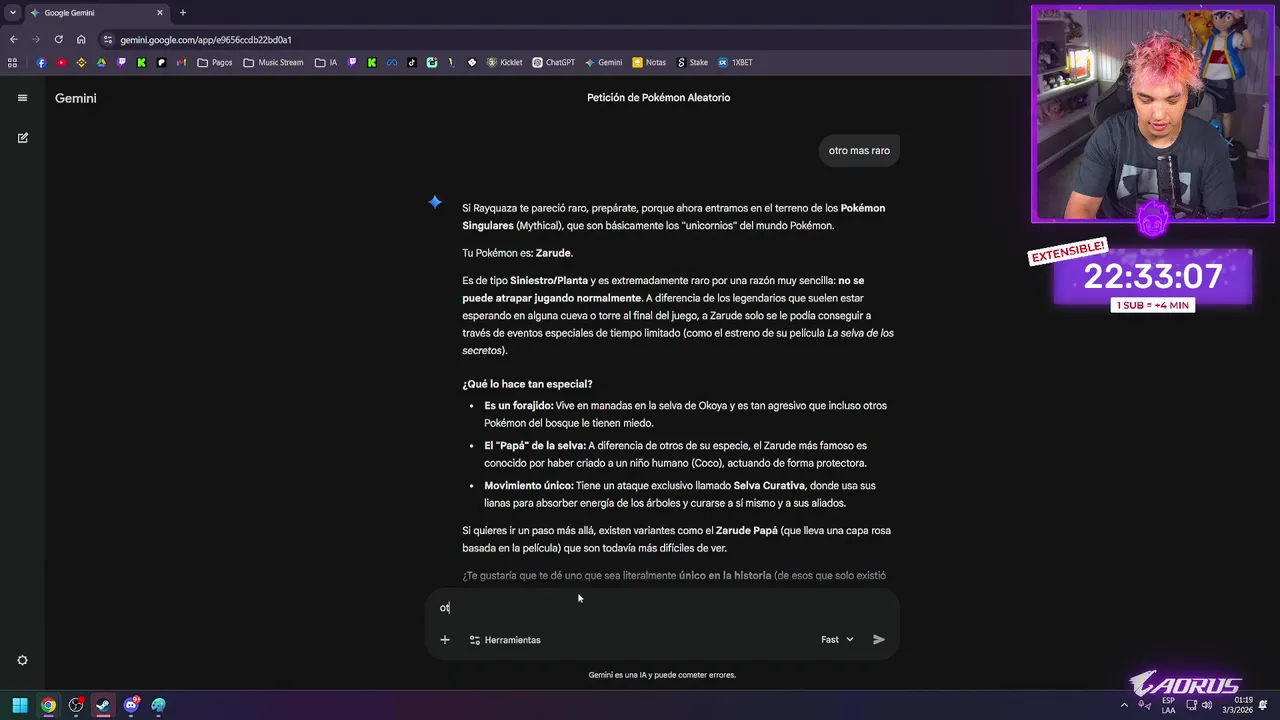Open the Gemini bookmark
This screenshot has width=1280, height=720.
(603, 62)
